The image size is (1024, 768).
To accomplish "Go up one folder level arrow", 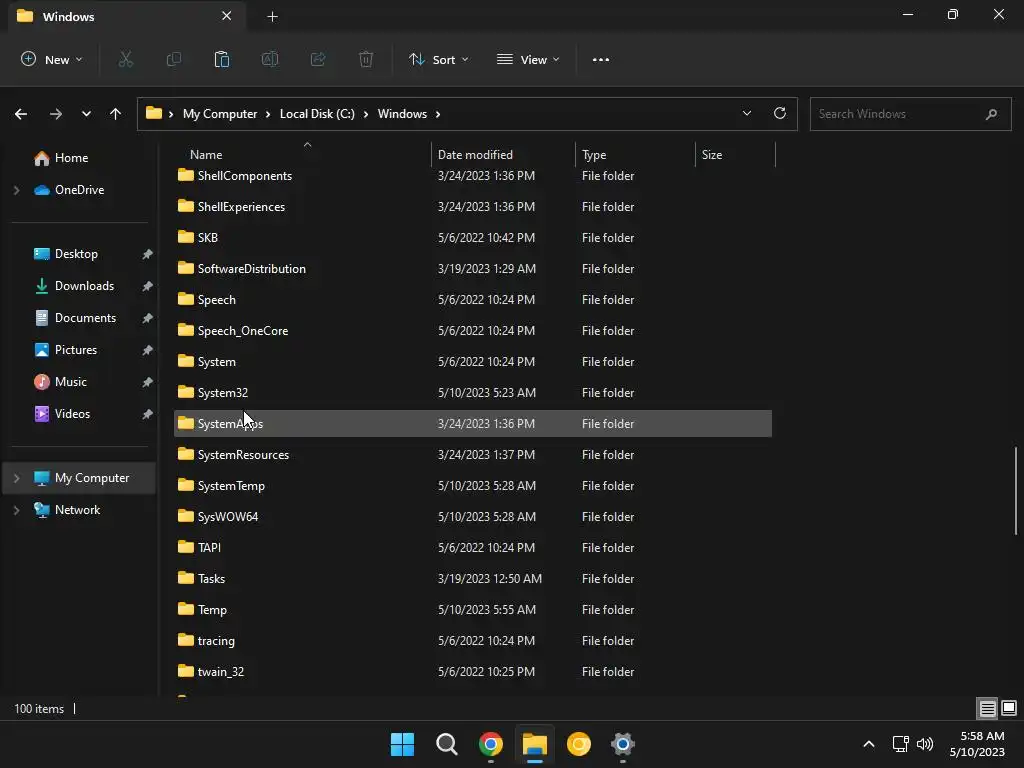I will click(116, 114).
